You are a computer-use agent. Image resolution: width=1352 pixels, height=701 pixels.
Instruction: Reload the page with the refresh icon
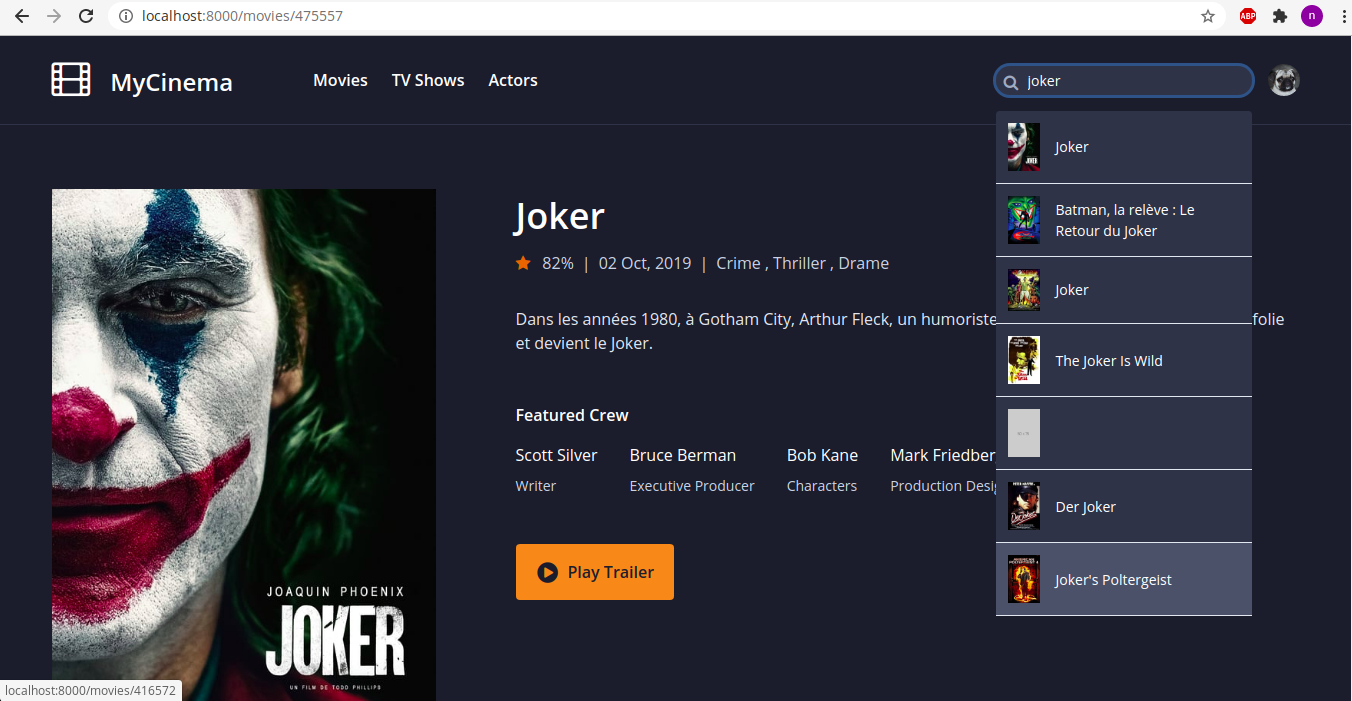tap(86, 16)
